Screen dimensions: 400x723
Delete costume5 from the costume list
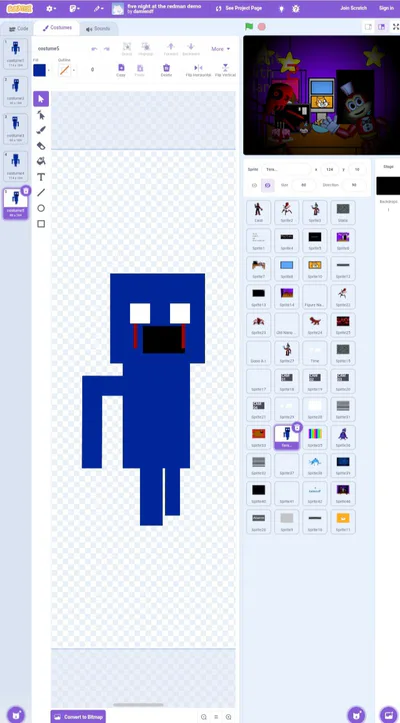(26, 190)
